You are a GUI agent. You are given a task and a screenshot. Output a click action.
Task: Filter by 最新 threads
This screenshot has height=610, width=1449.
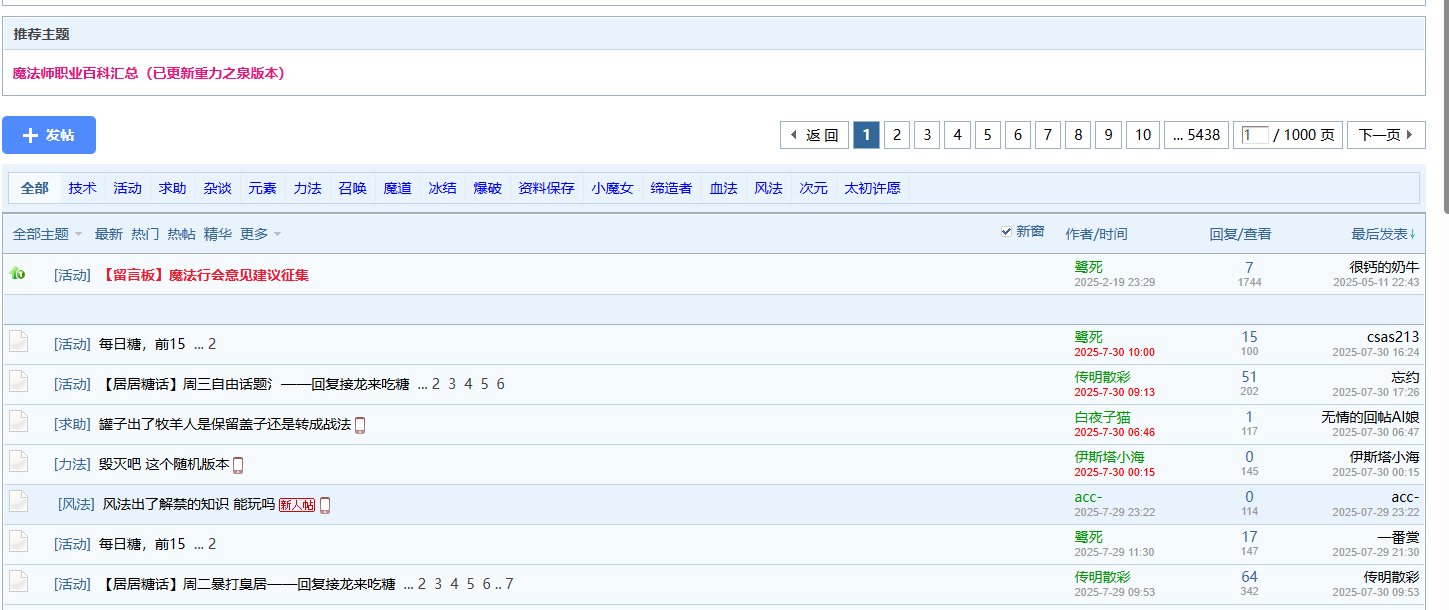pyautogui.click(x=109, y=234)
